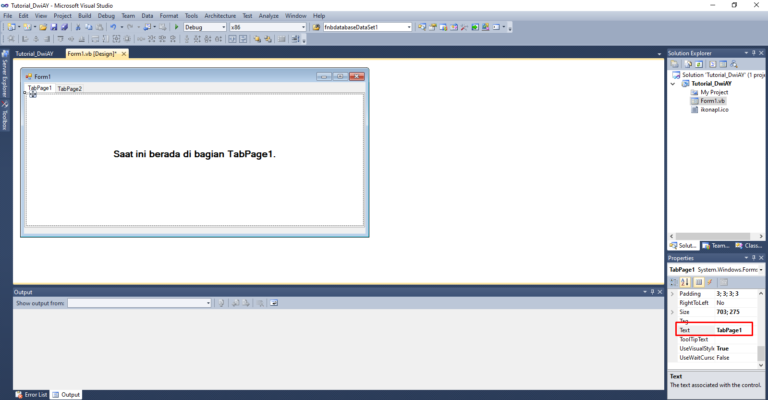
Task: Switch to the Team Explorer panel tab
Action: click(x=716, y=246)
